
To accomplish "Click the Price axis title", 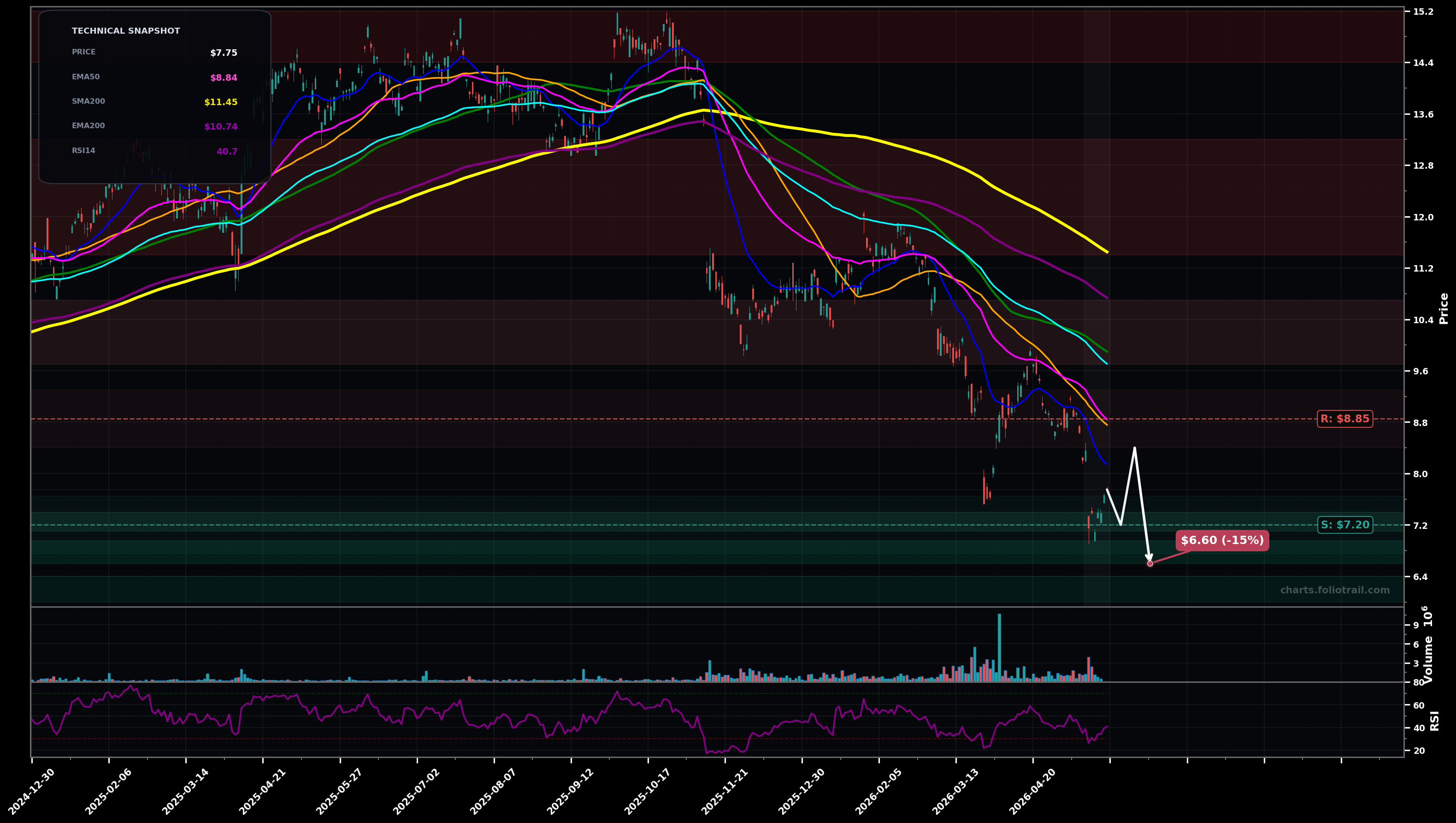I will 1444,308.
